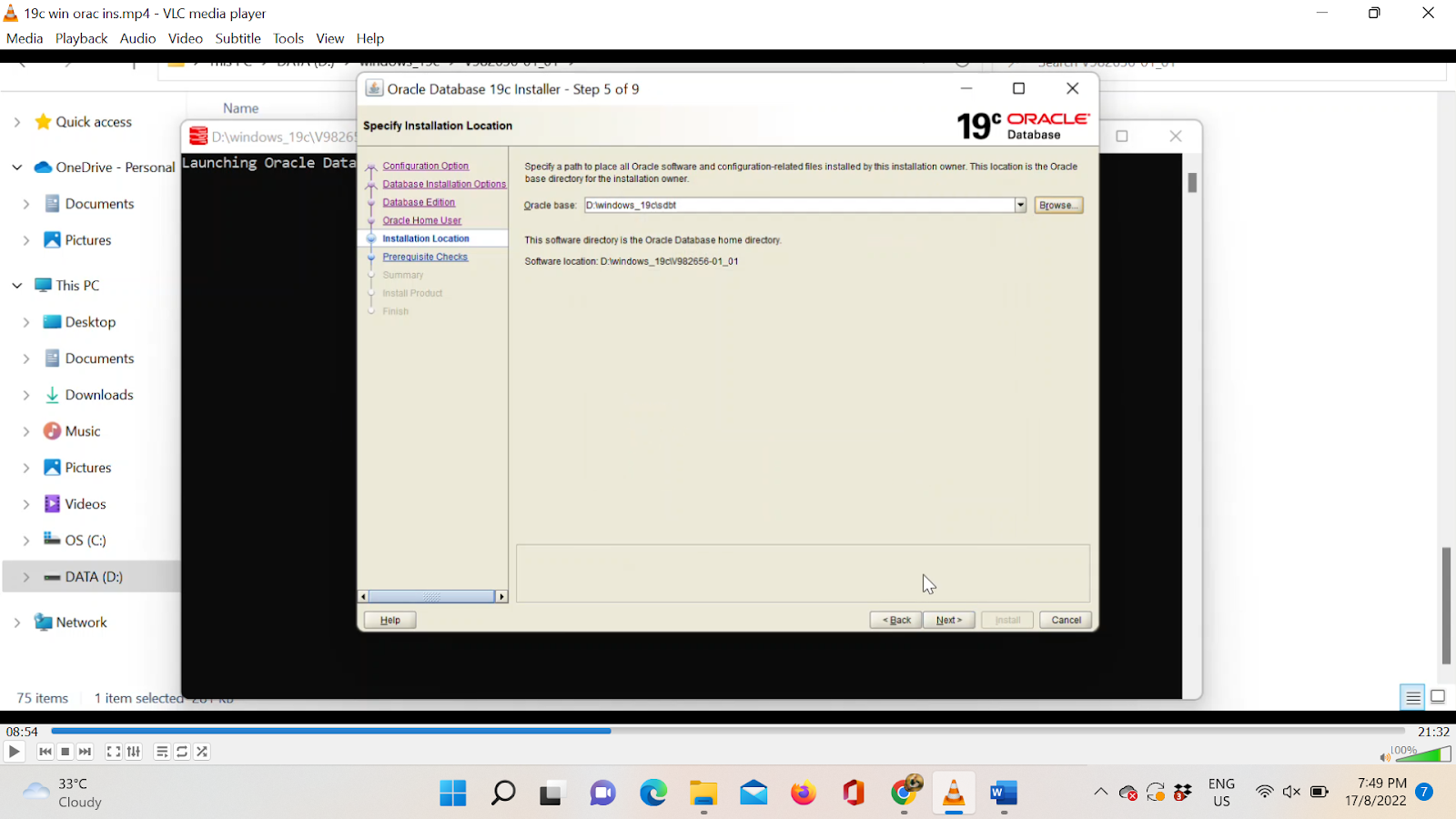Open Firefox from the taskbar
Viewport: 1456px width, 819px height.
tap(804, 793)
